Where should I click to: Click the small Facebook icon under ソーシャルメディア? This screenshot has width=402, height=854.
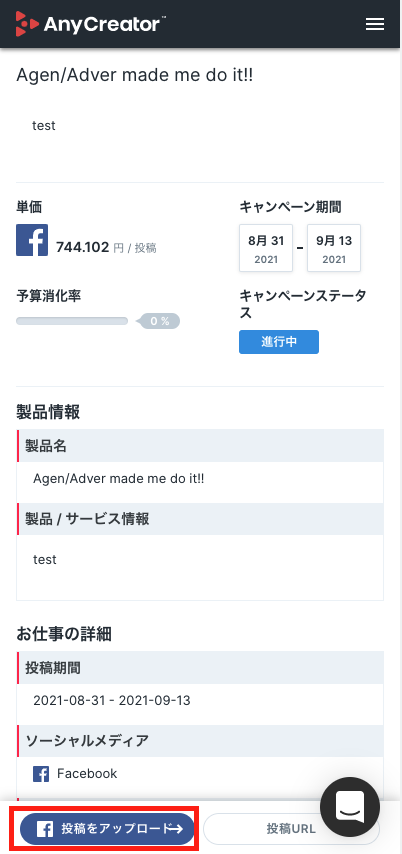41,773
